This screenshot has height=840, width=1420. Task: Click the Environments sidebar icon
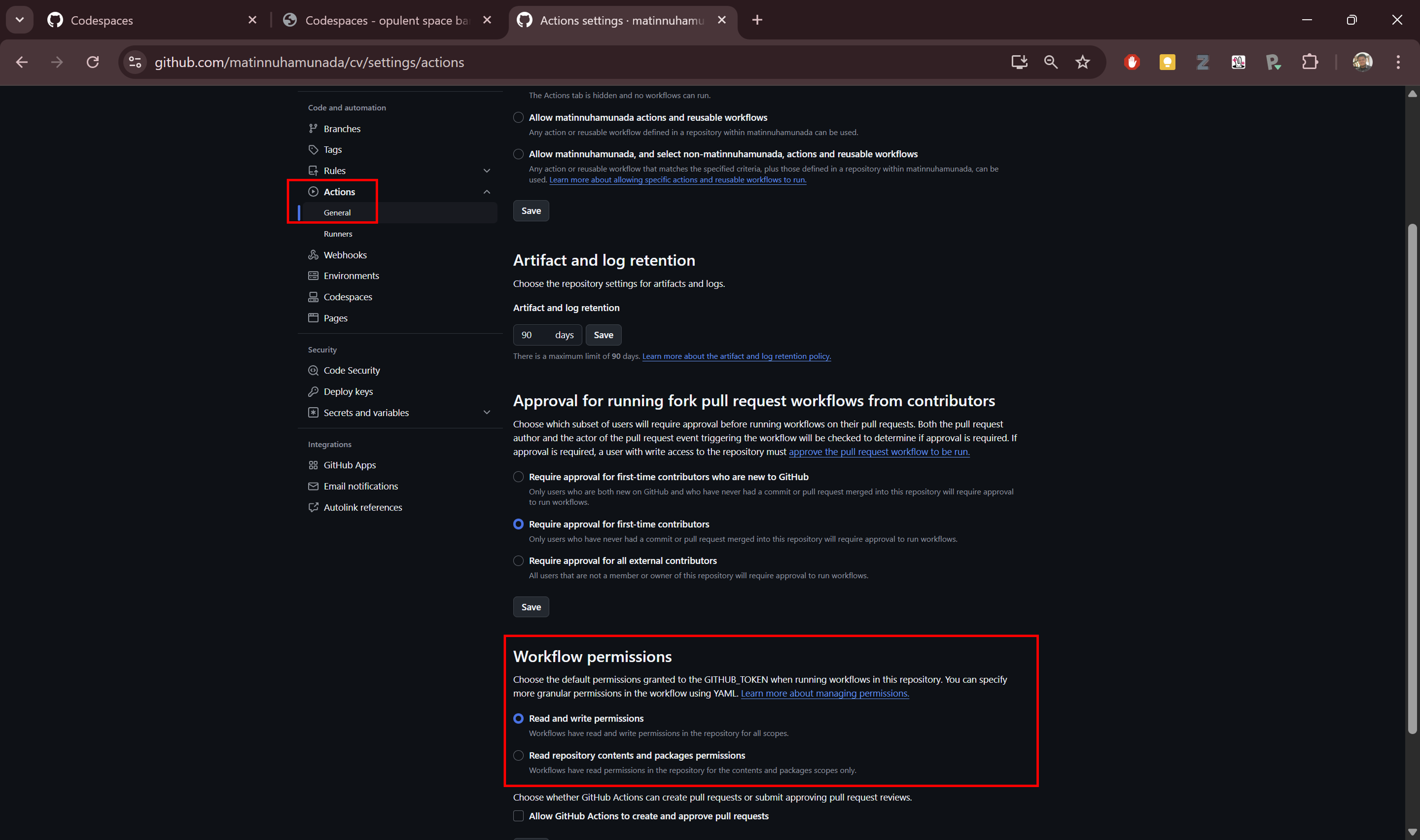pyautogui.click(x=314, y=276)
